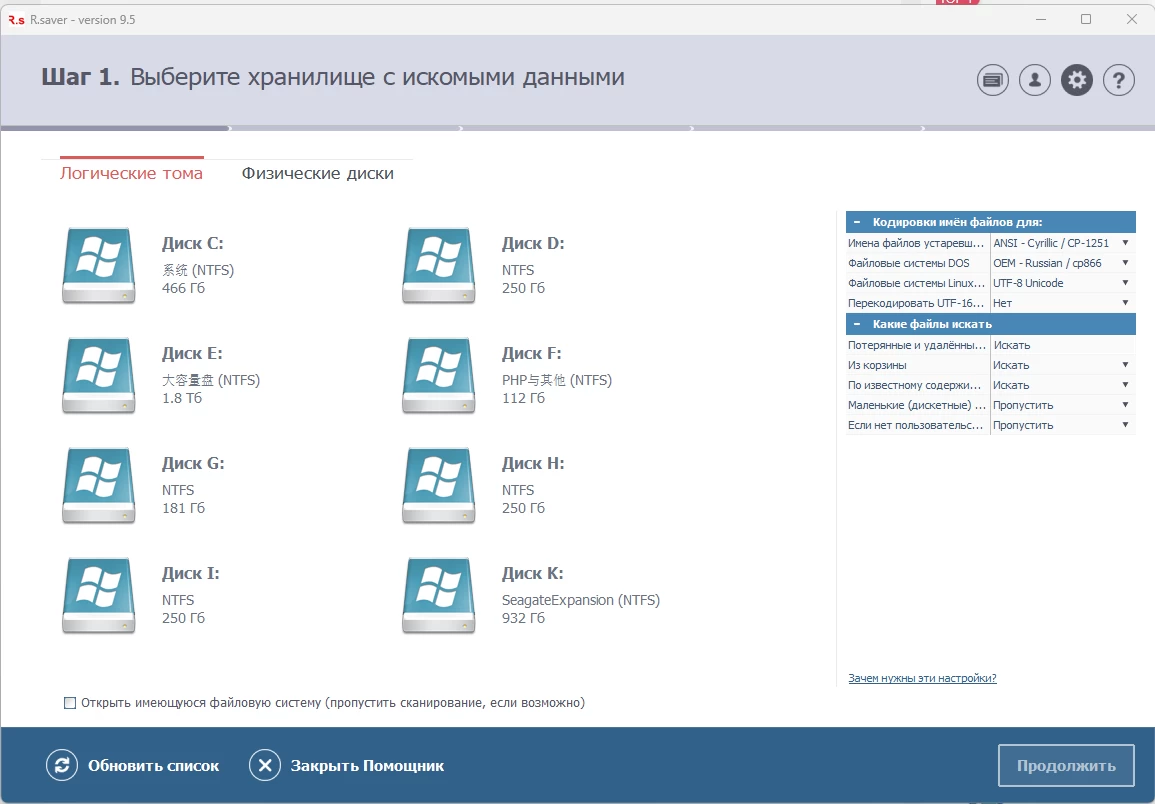1155x804 pixels.
Task: Click the user profile icon in header
Action: 1034,81
